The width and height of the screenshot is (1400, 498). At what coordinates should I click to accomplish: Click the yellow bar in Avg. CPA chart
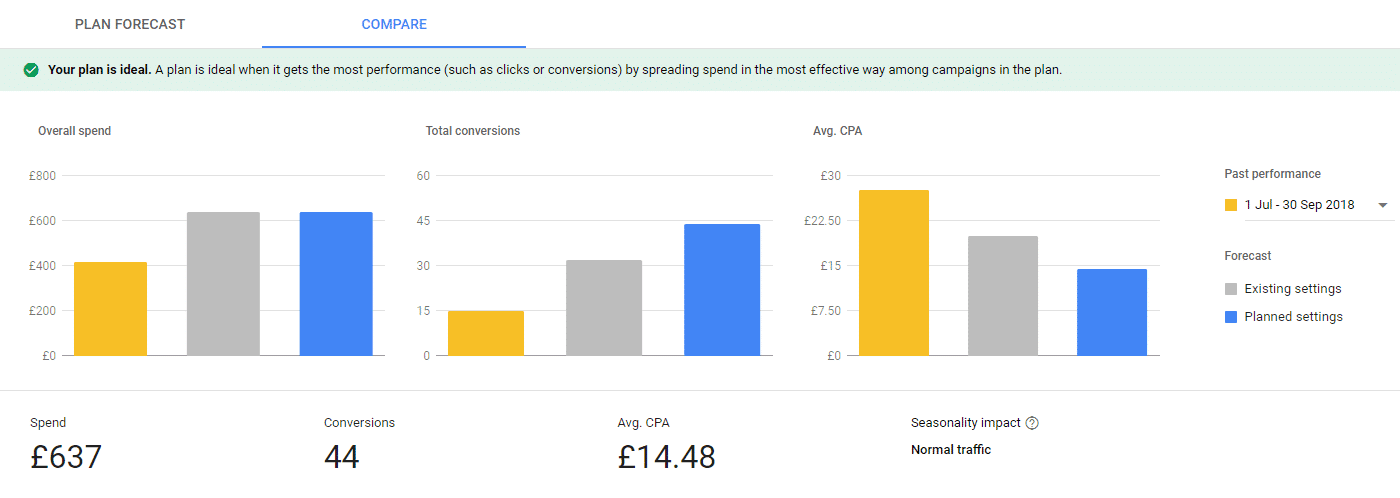point(894,273)
